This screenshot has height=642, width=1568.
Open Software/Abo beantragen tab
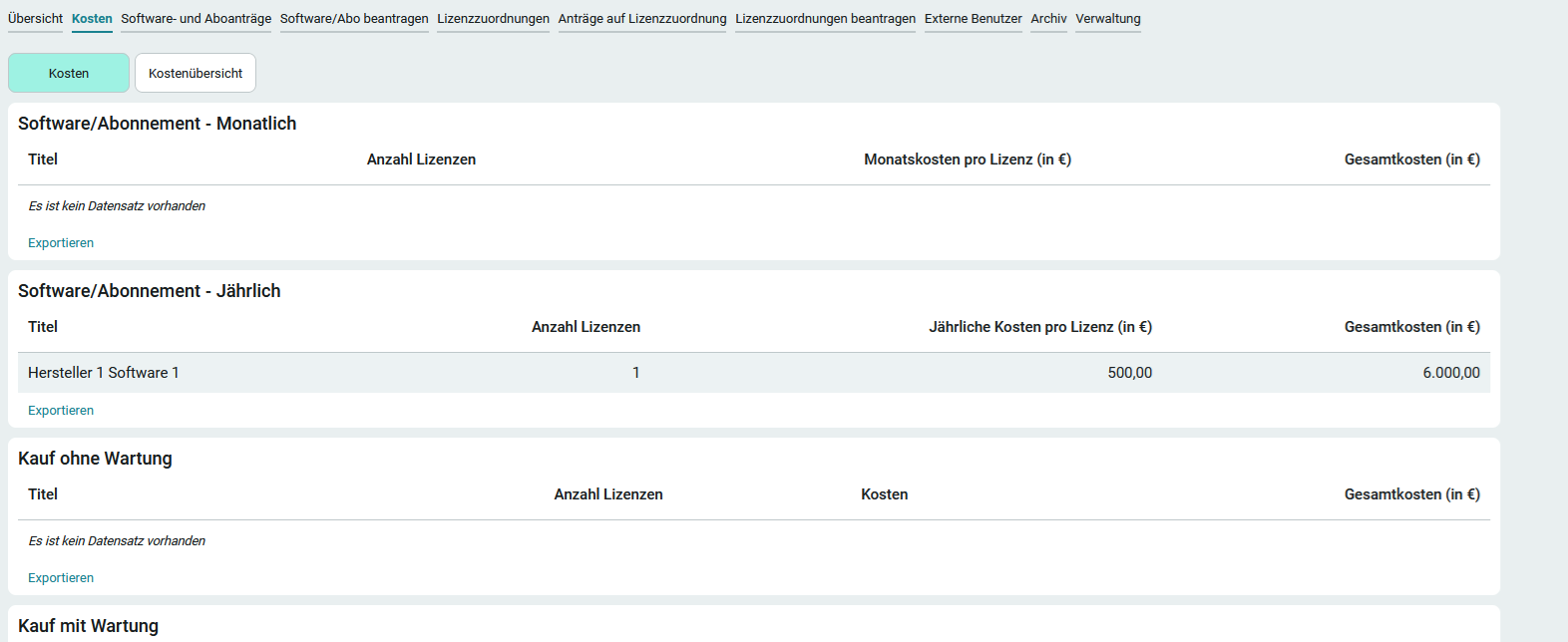pos(354,19)
